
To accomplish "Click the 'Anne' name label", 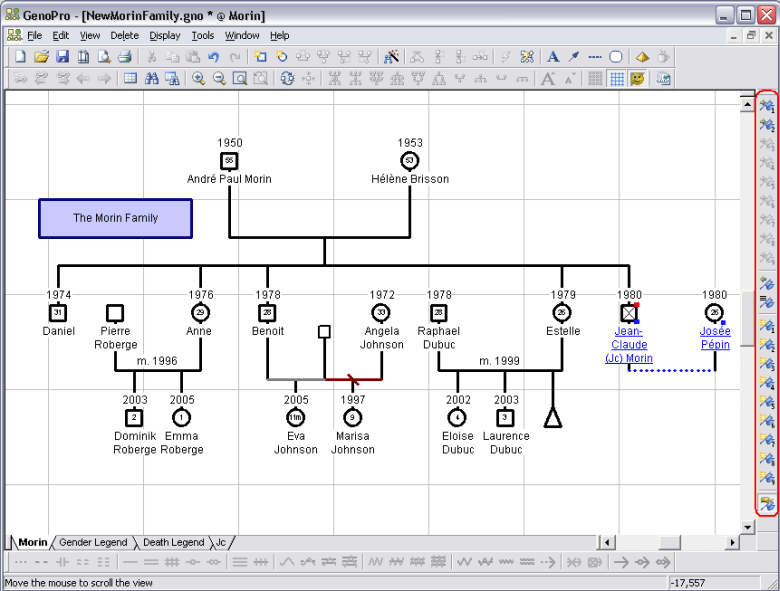I will coord(198,331).
